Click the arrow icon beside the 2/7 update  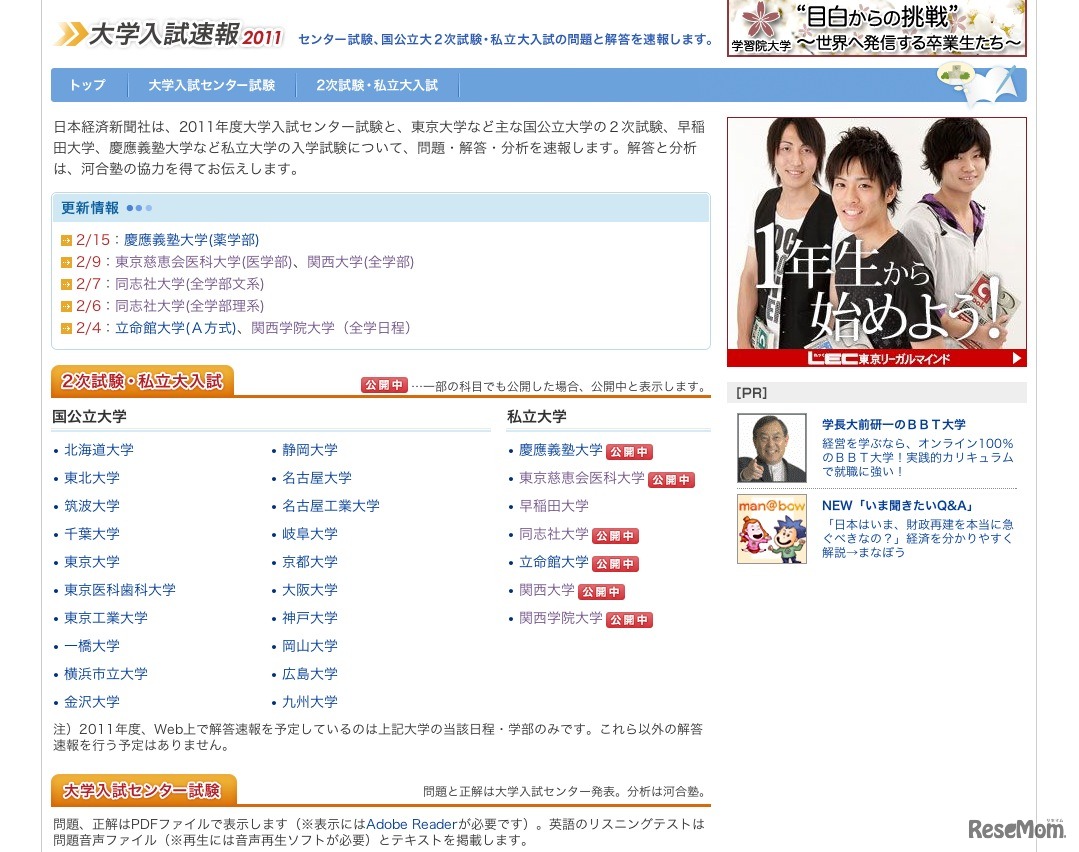[66, 284]
